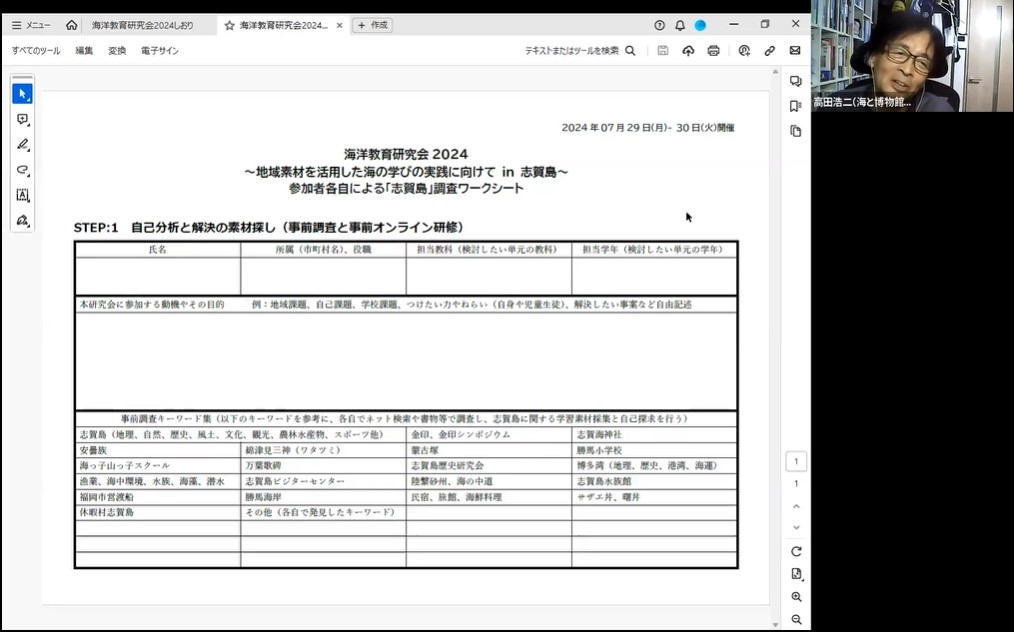
Task: Open the 電子サイン menu
Action: (x=160, y=50)
